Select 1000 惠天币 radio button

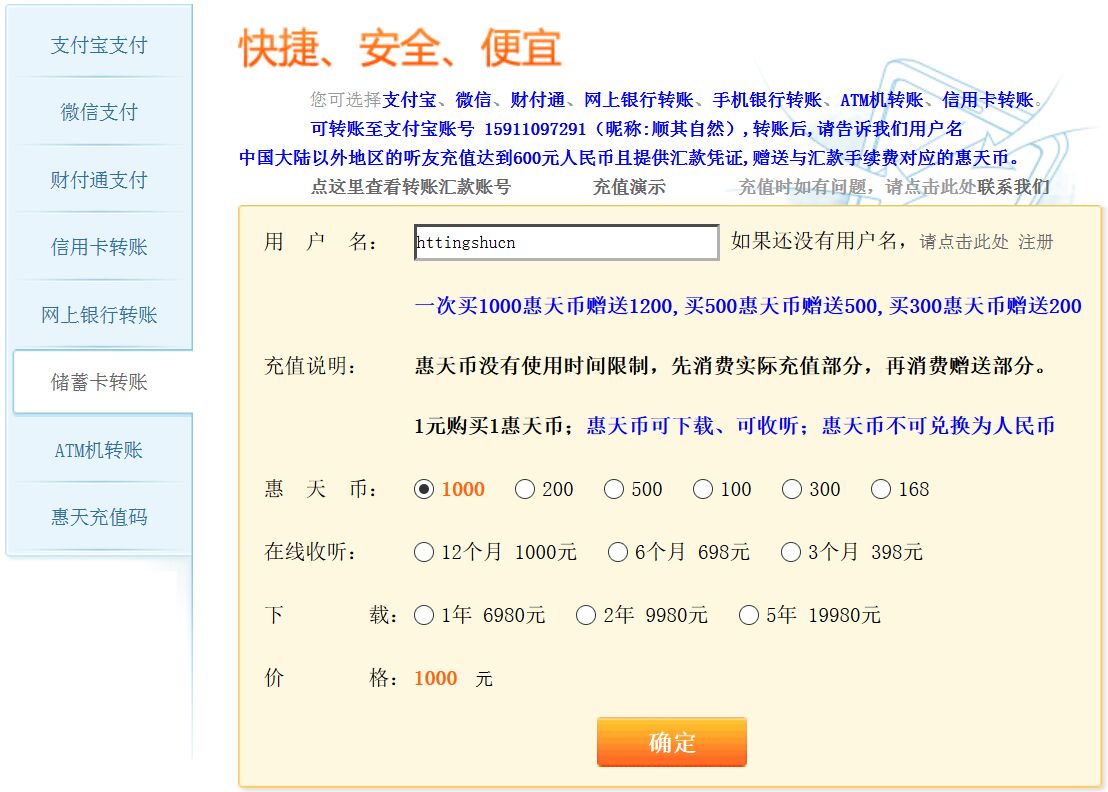[x=424, y=489]
